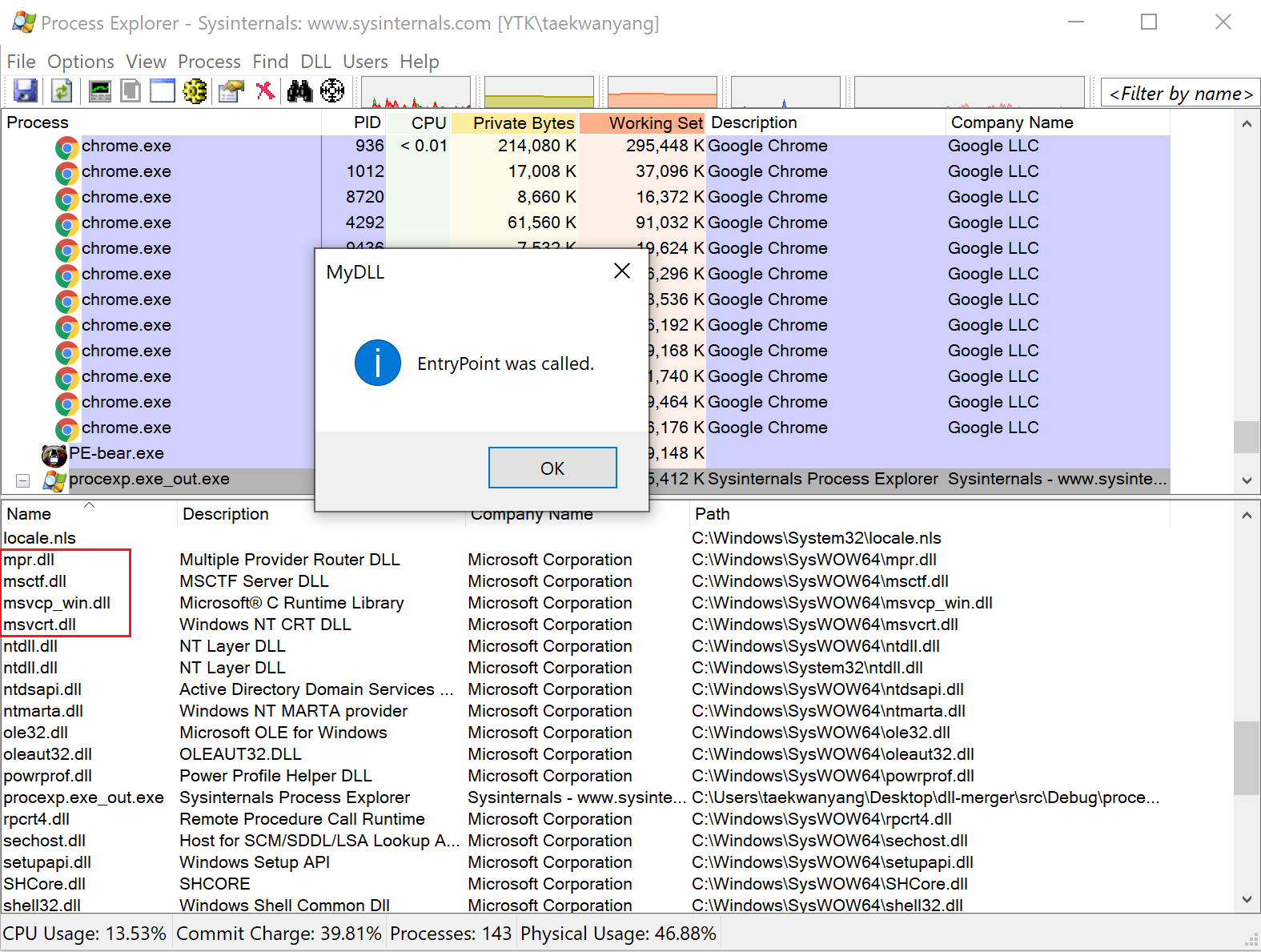The height and width of the screenshot is (952, 1261).
Task: Click the Chrome icon for PID 4292
Action: point(67,224)
